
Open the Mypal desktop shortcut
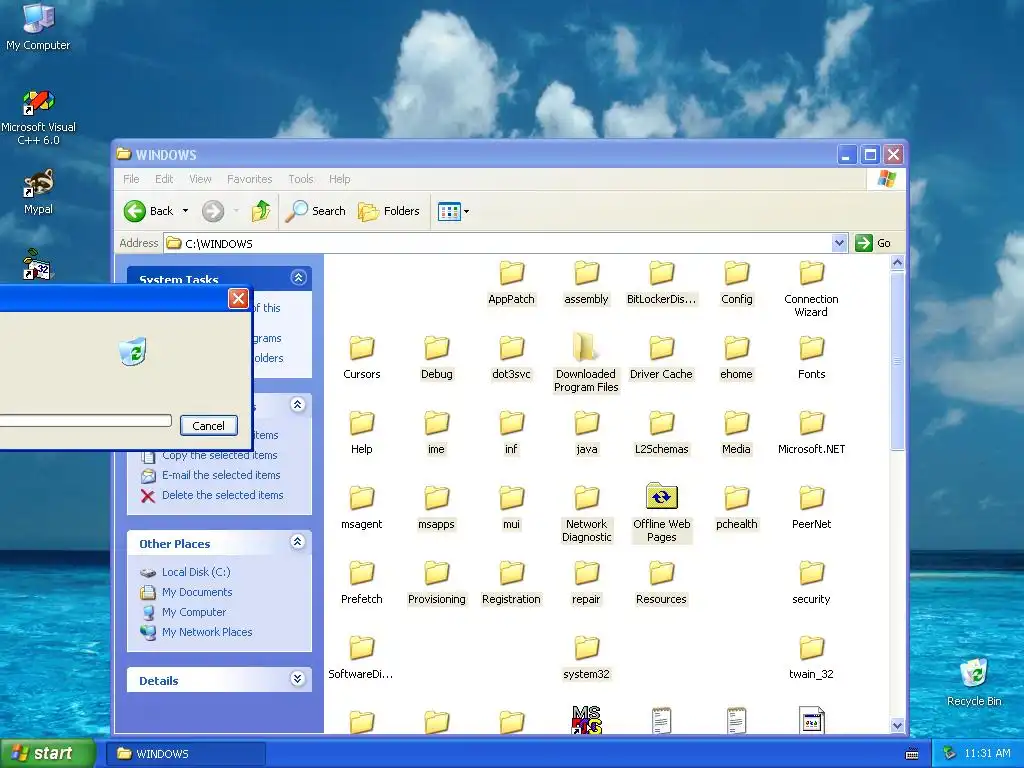pyautogui.click(x=38, y=193)
